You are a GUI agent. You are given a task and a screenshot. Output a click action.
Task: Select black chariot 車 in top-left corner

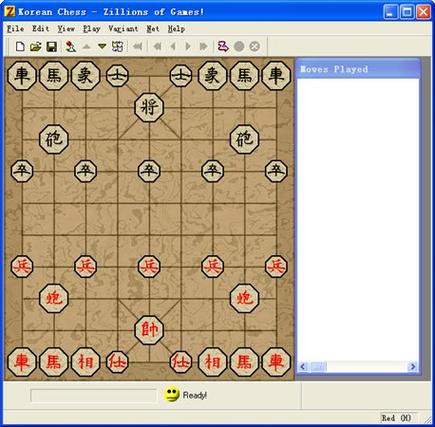tap(22, 76)
